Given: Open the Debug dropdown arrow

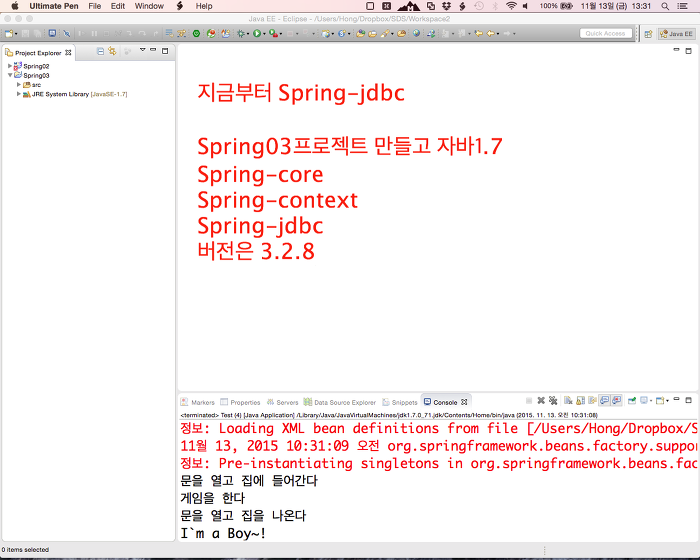Looking at the screenshot, I should click(x=248, y=34).
